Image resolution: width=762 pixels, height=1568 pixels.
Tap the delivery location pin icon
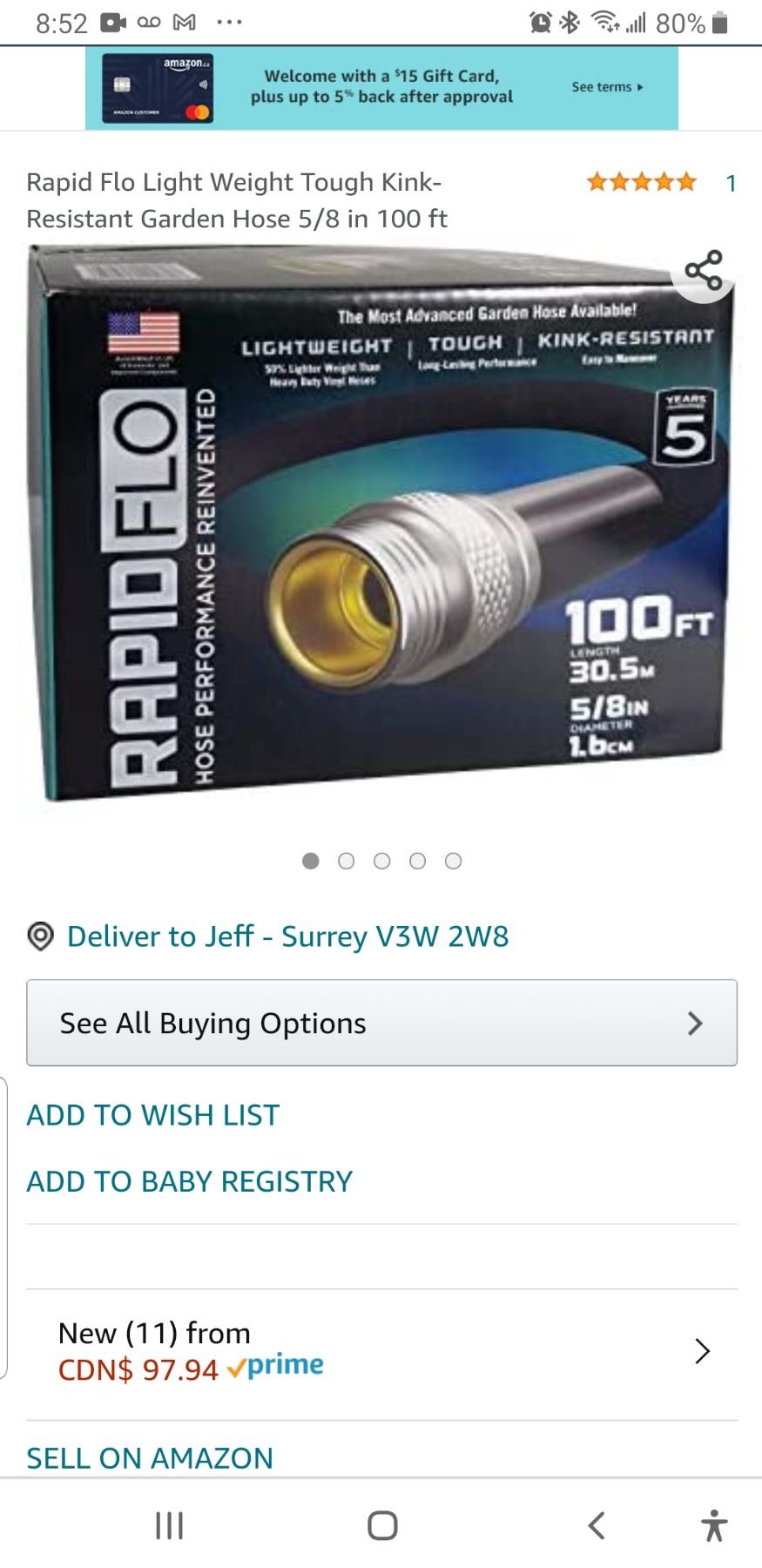pyautogui.click(x=41, y=936)
